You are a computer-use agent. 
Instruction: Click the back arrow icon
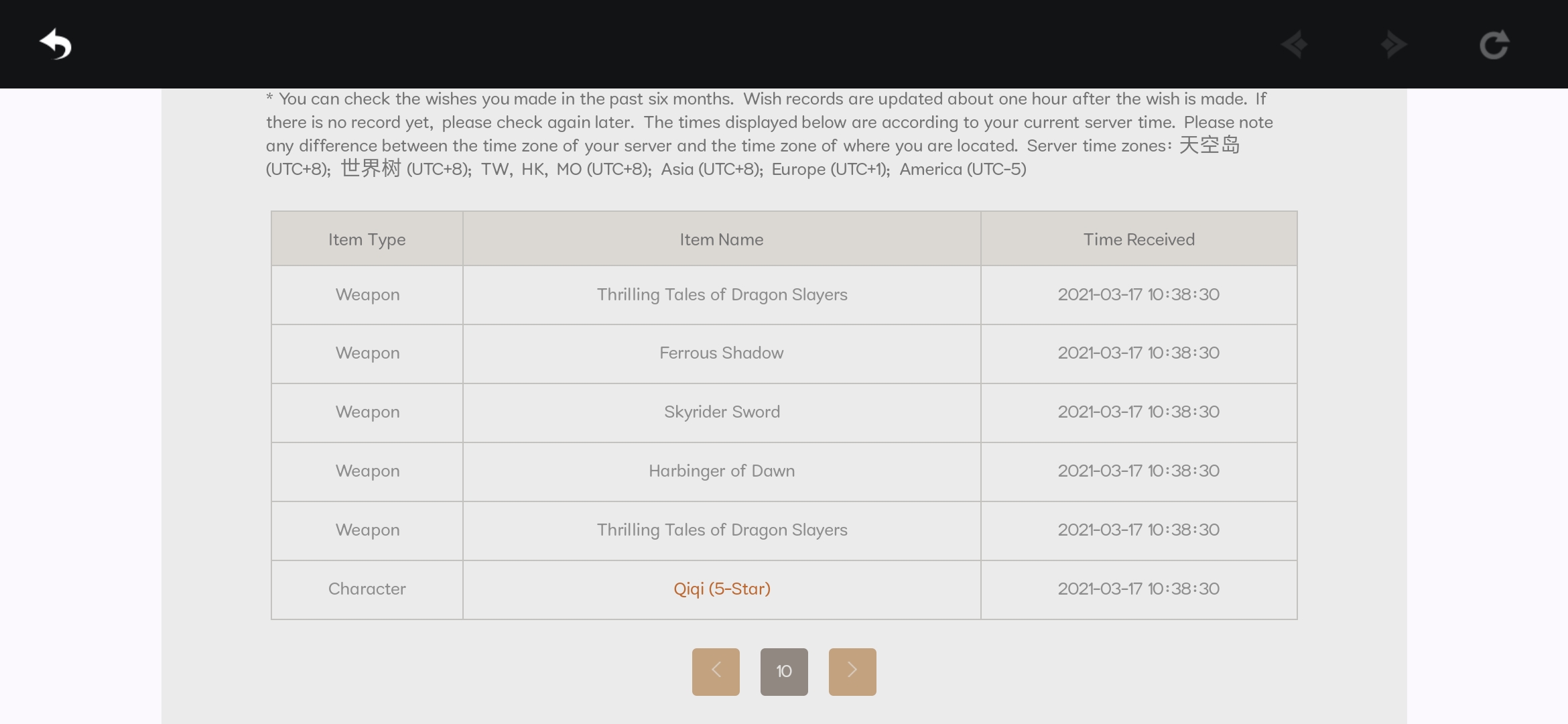click(56, 45)
